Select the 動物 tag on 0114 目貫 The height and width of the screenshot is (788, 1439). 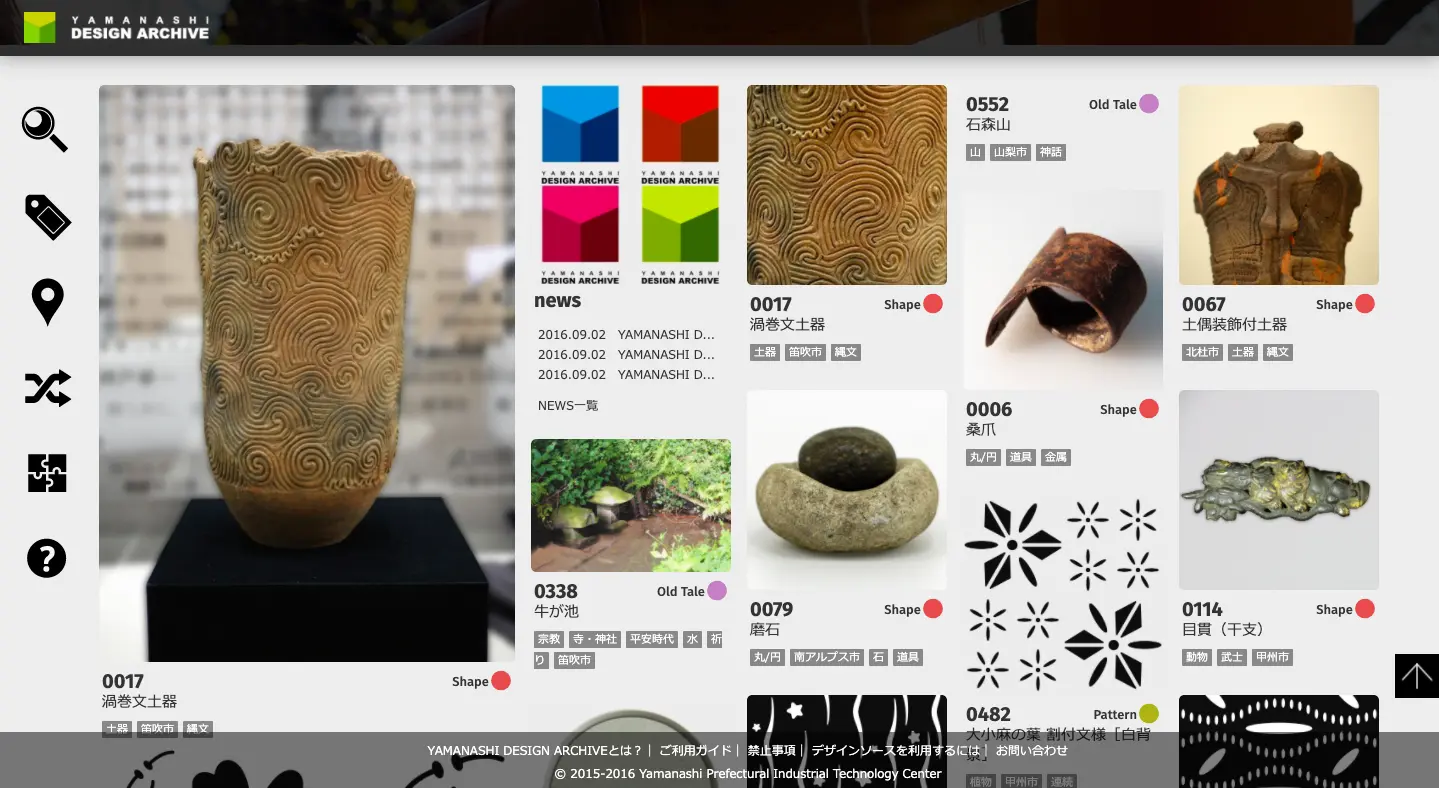pos(1197,657)
